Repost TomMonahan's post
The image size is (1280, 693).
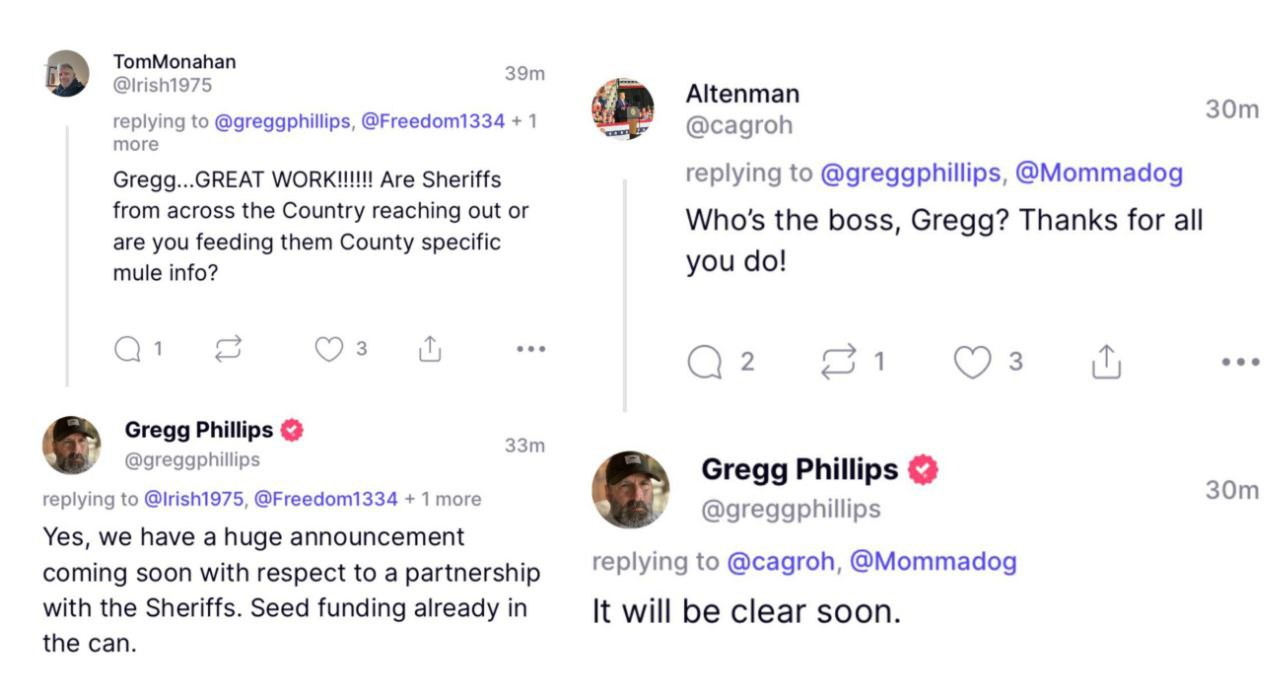click(228, 349)
